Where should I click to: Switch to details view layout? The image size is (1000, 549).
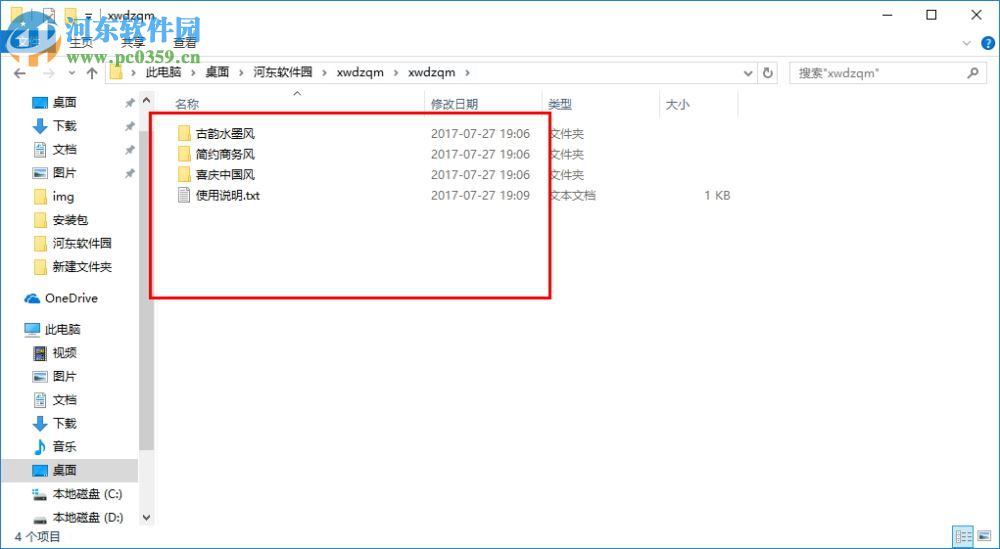click(x=964, y=536)
